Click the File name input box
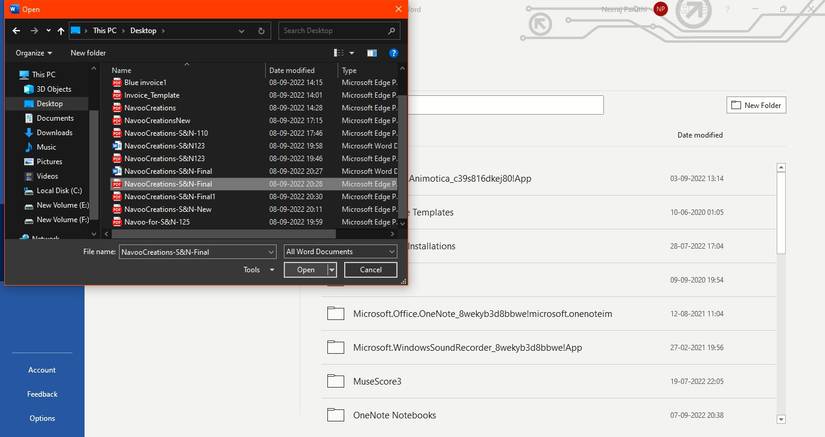825x437 pixels. 192,252
